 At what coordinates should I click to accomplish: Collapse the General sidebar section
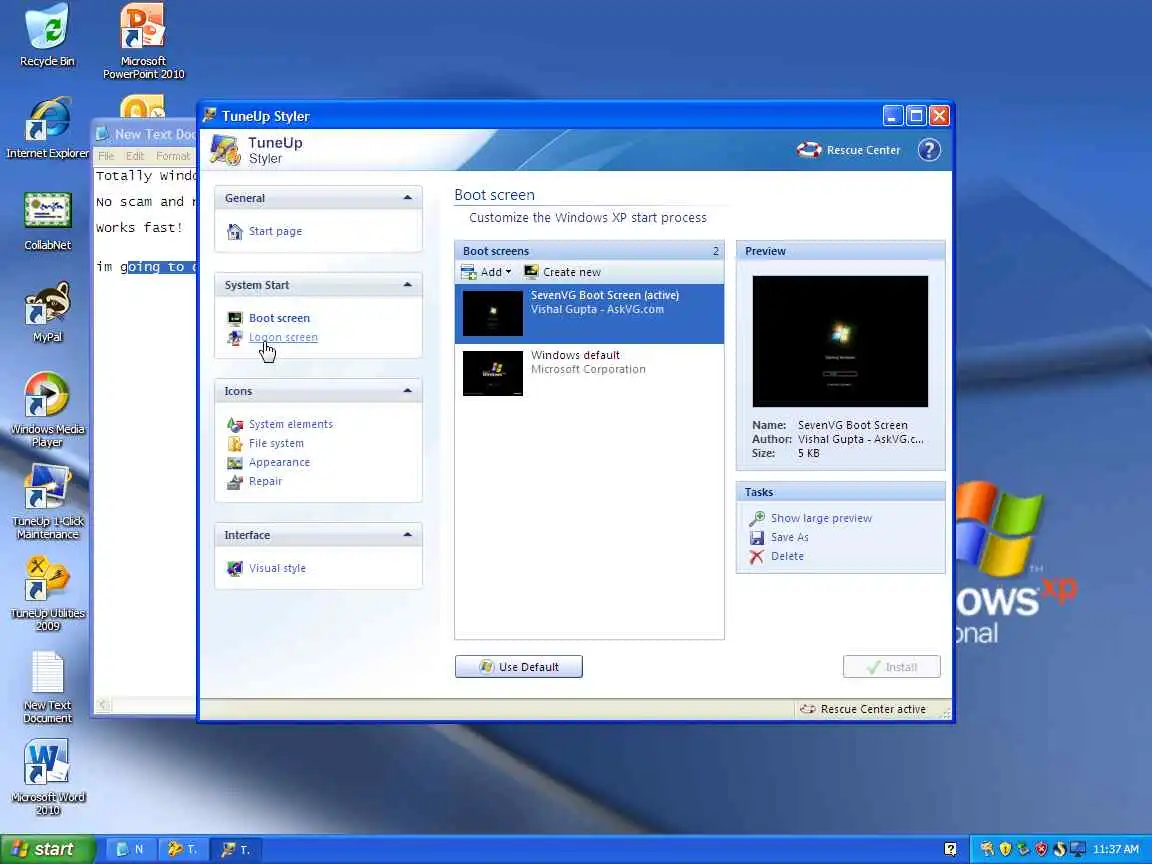[x=407, y=198]
